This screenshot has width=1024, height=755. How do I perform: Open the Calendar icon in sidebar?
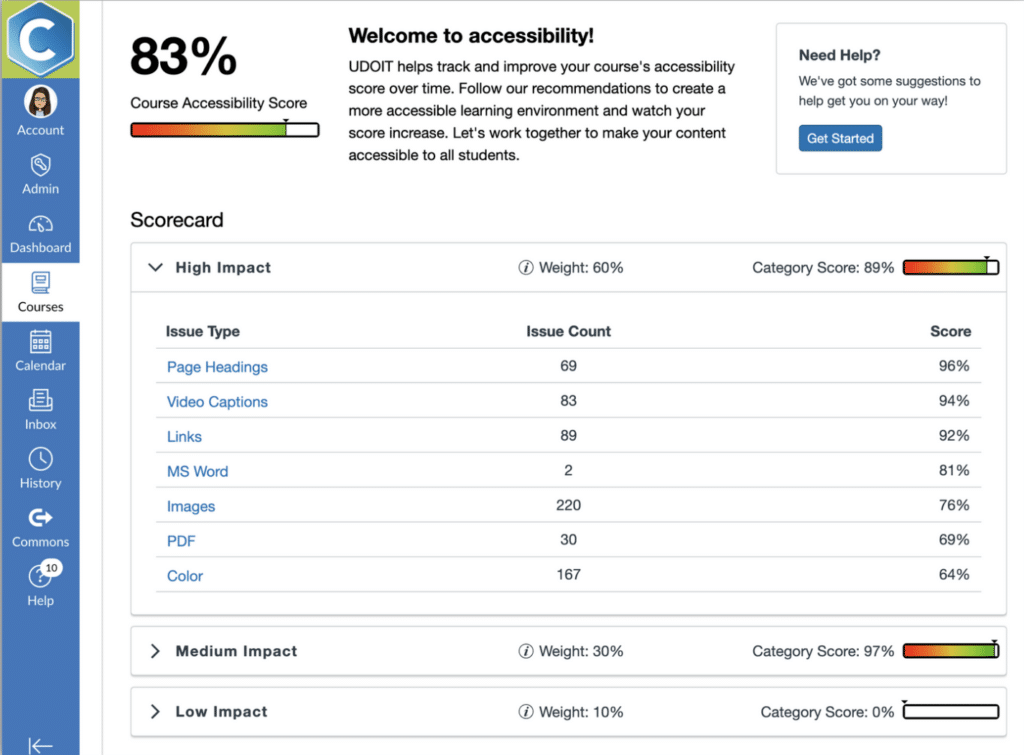click(40, 342)
